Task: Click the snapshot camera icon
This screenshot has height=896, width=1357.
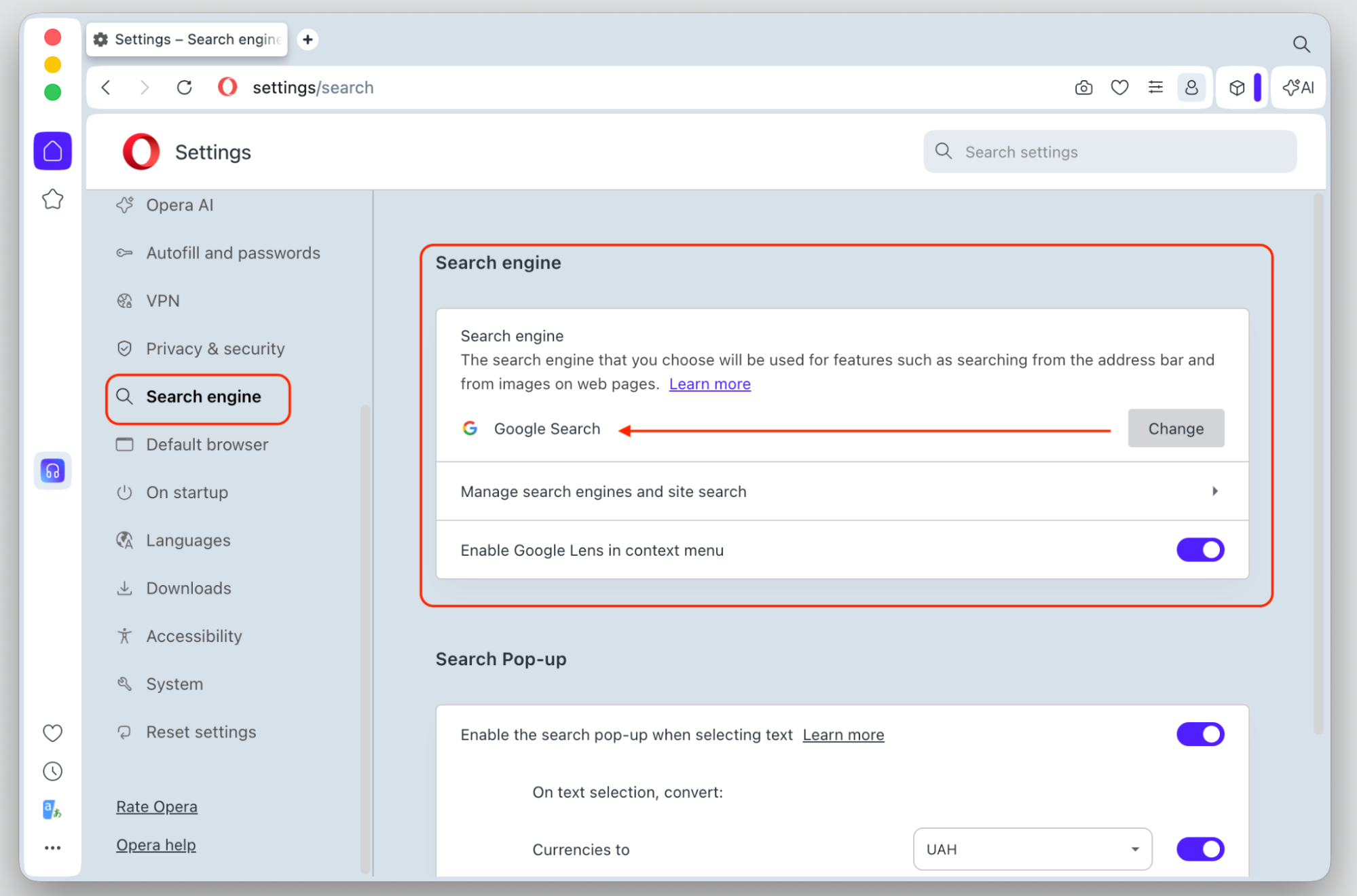Action: point(1083,88)
